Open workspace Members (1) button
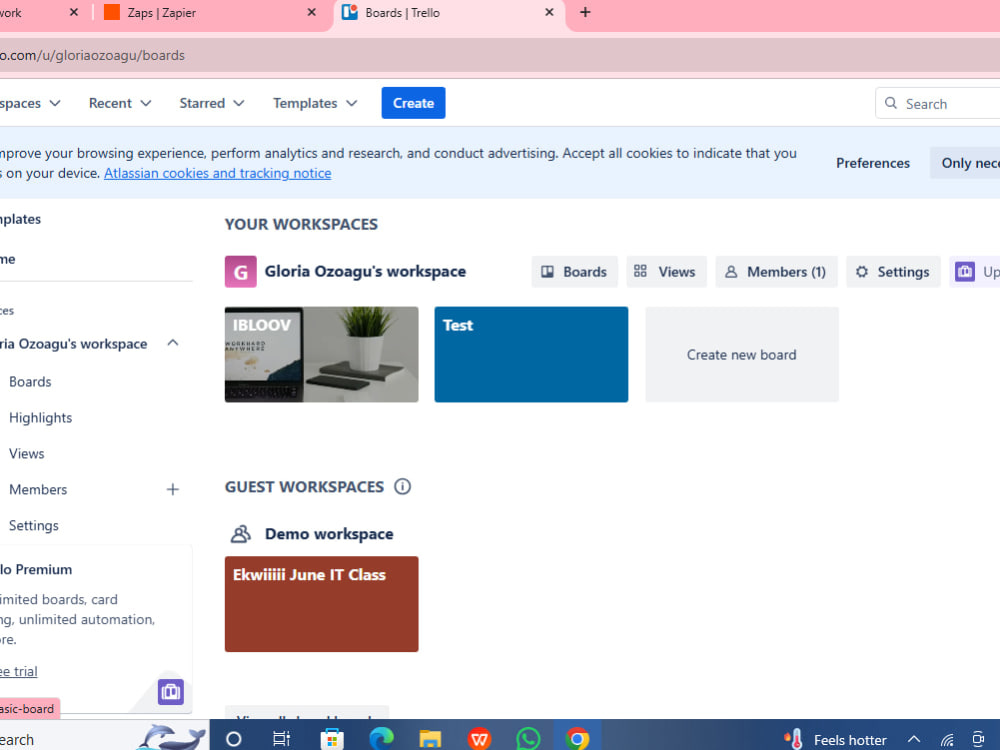1000x750 pixels. point(776,272)
